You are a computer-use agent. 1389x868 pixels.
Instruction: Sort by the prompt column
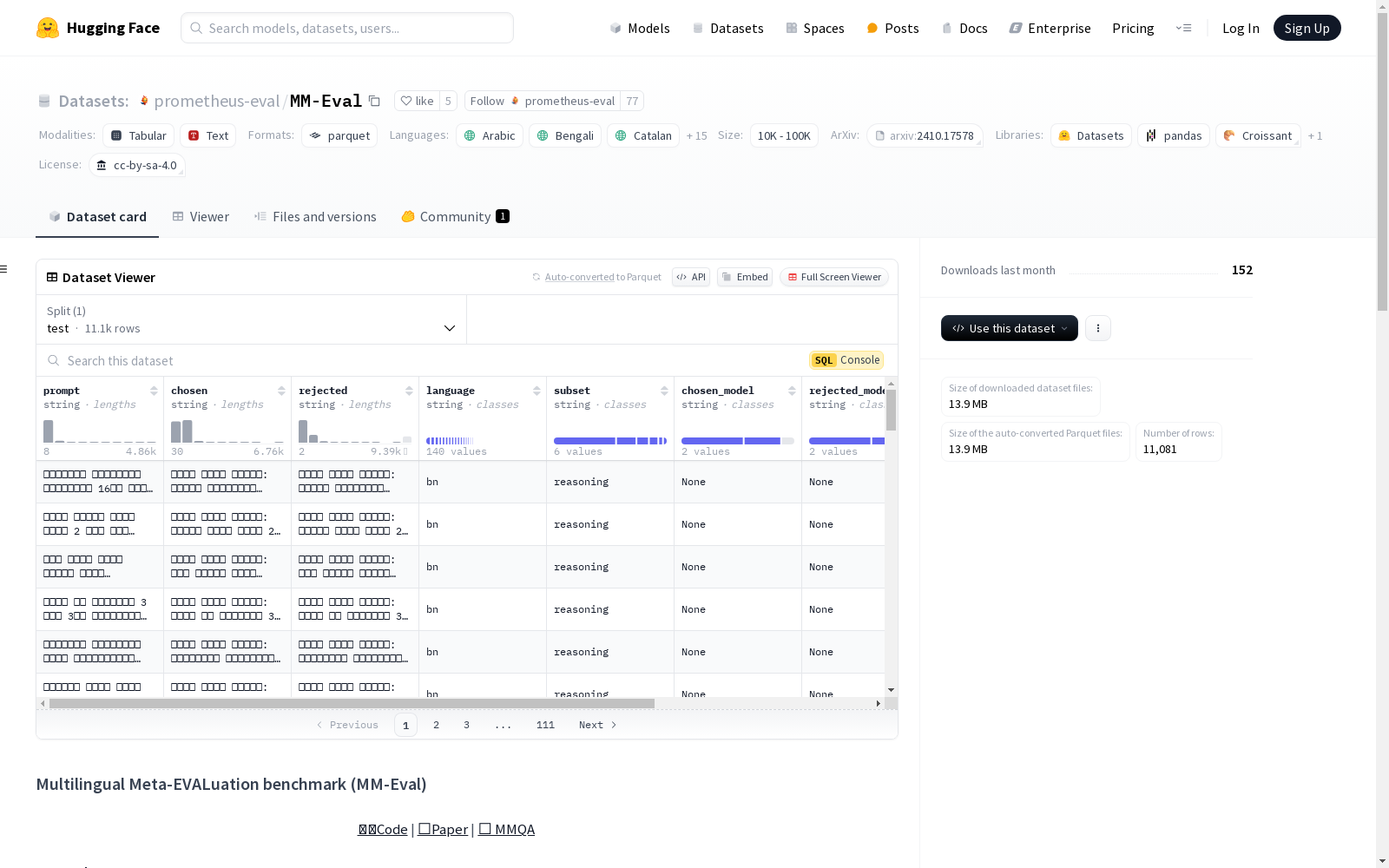[x=154, y=391]
